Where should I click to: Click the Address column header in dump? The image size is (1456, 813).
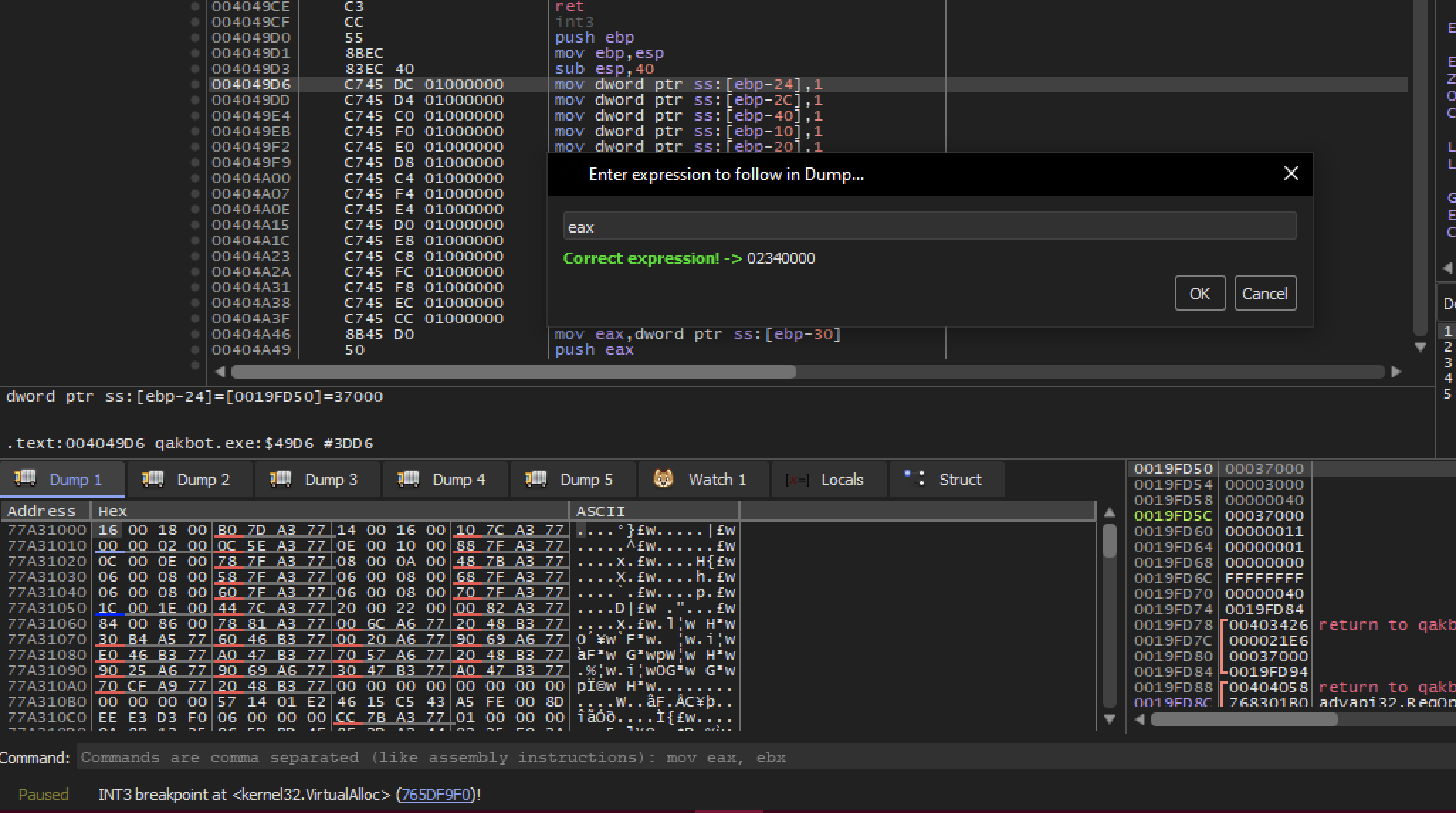[45, 511]
